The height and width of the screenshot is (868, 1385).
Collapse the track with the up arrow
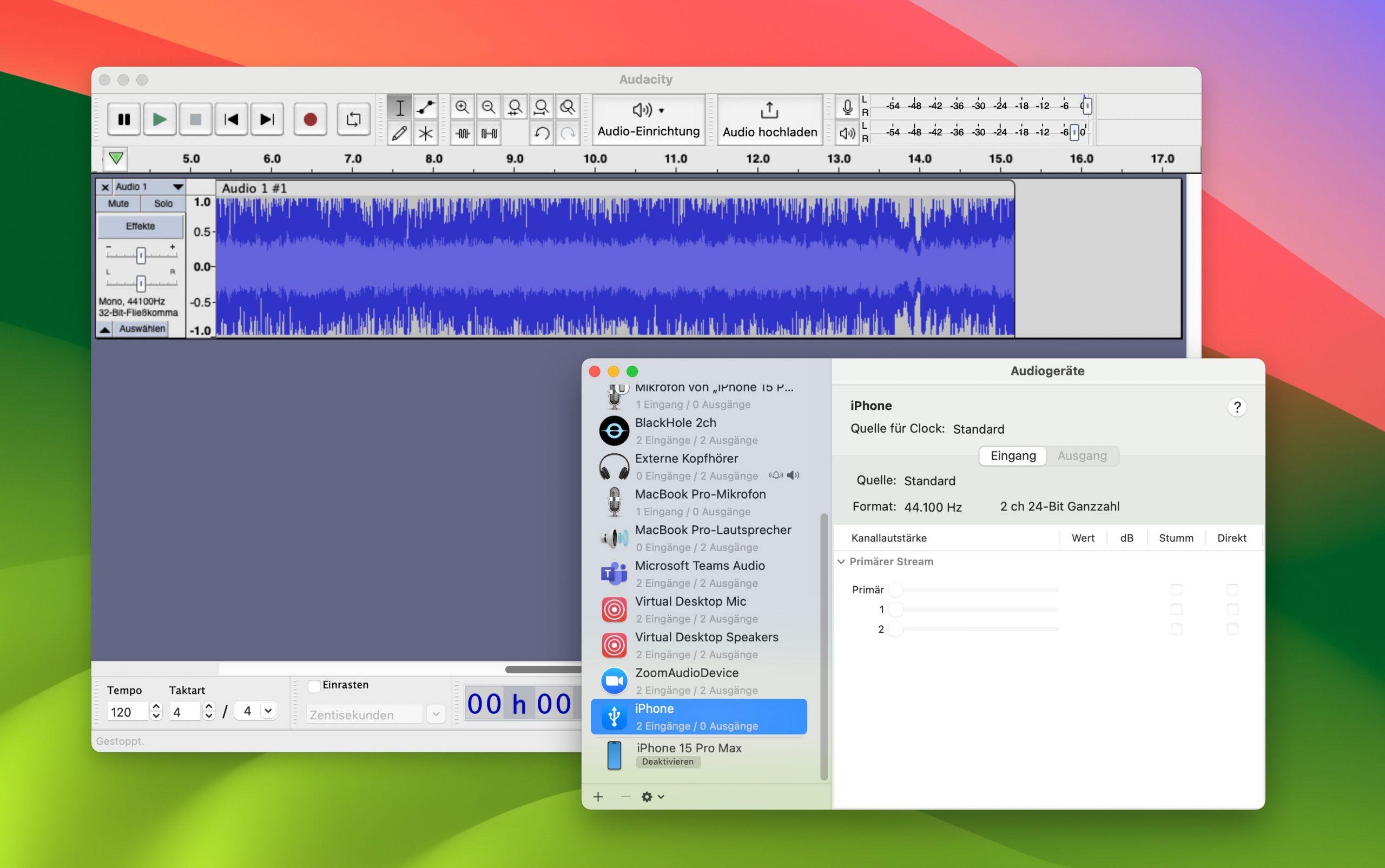coord(104,329)
